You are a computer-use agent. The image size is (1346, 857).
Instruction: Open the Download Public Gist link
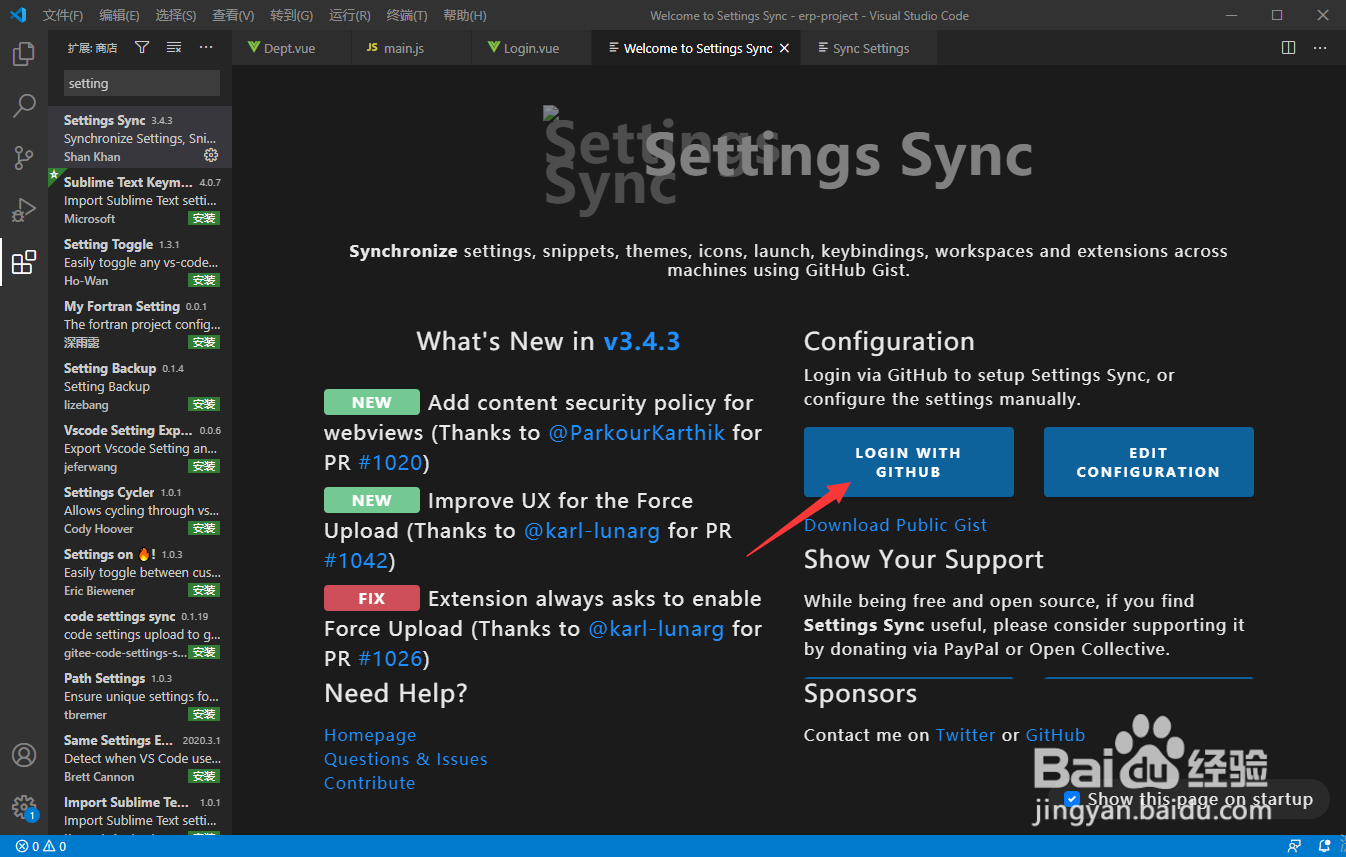[x=895, y=525]
